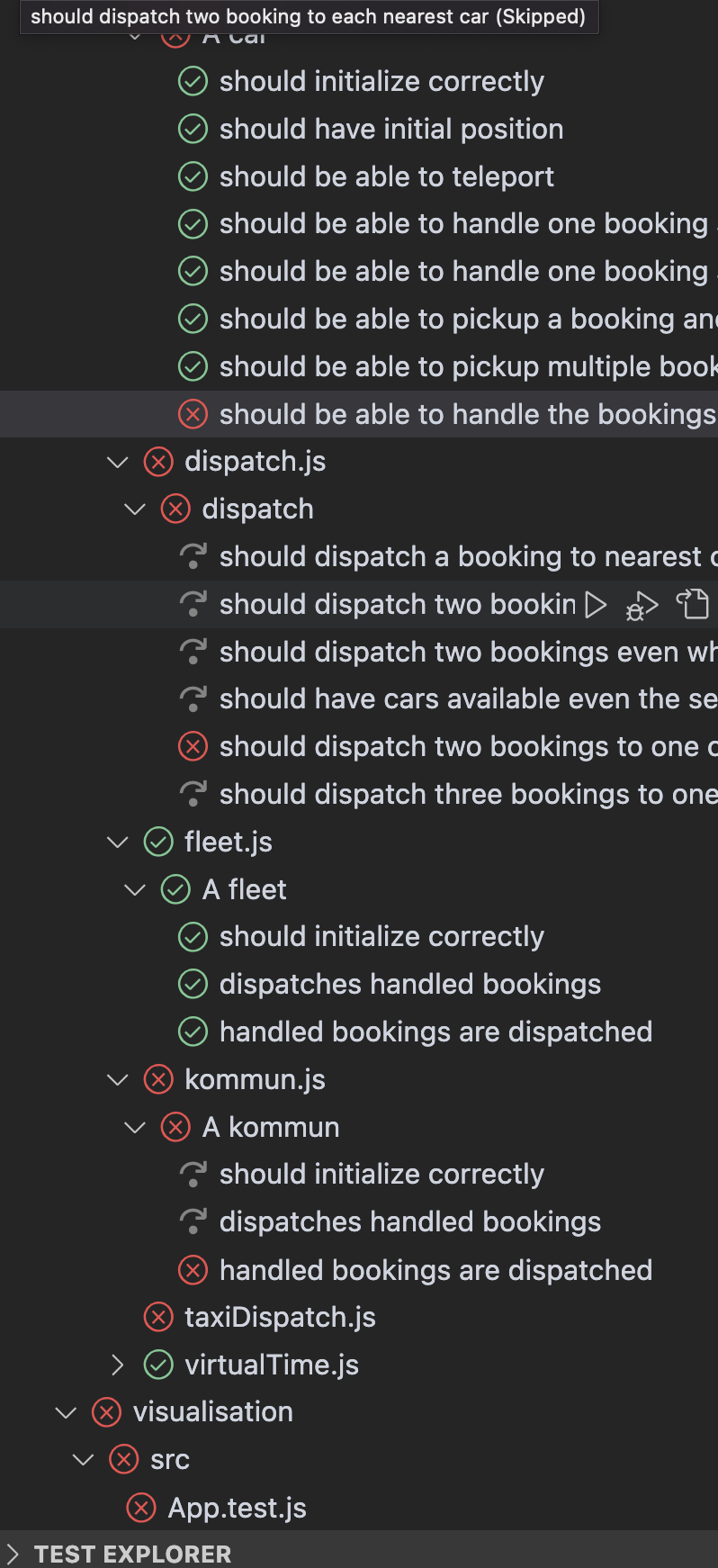Collapse the kommun.js file node
This screenshot has width=718, height=1568.
click(118, 1080)
